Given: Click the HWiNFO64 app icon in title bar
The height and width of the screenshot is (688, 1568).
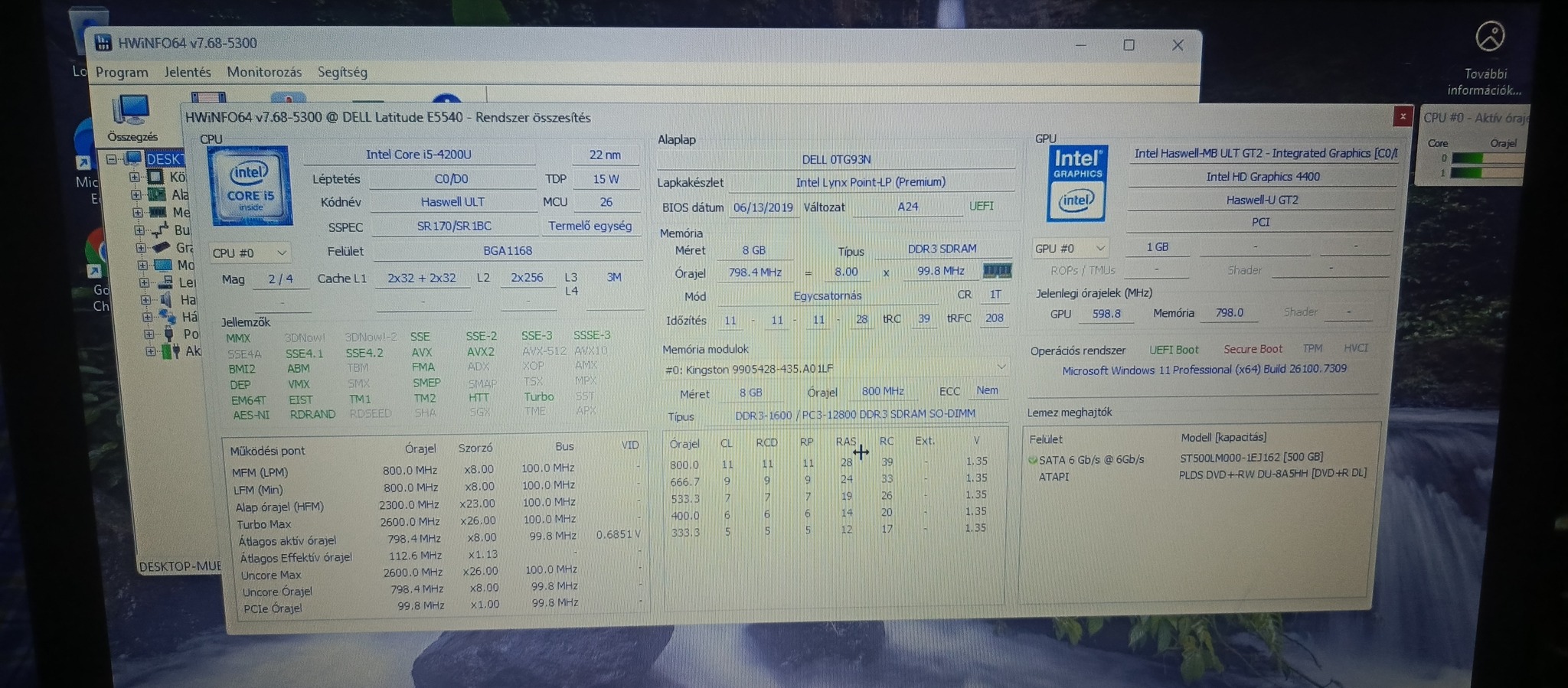Looking at the screenshot, I should 103,43.
